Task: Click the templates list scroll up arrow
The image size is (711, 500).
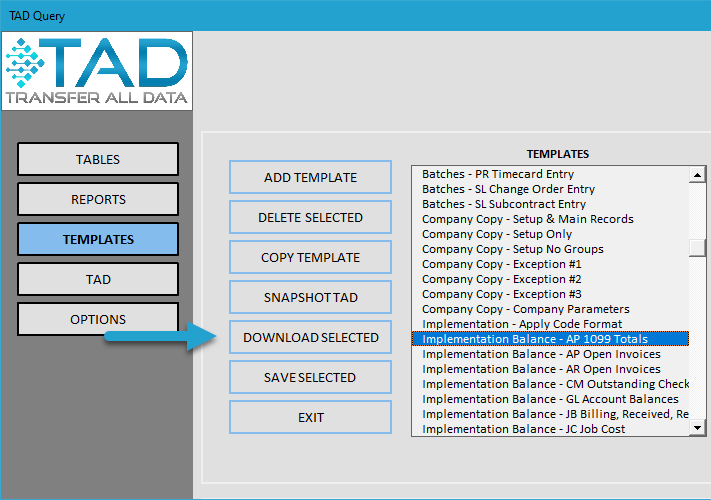Action: [x=697, y=175]
